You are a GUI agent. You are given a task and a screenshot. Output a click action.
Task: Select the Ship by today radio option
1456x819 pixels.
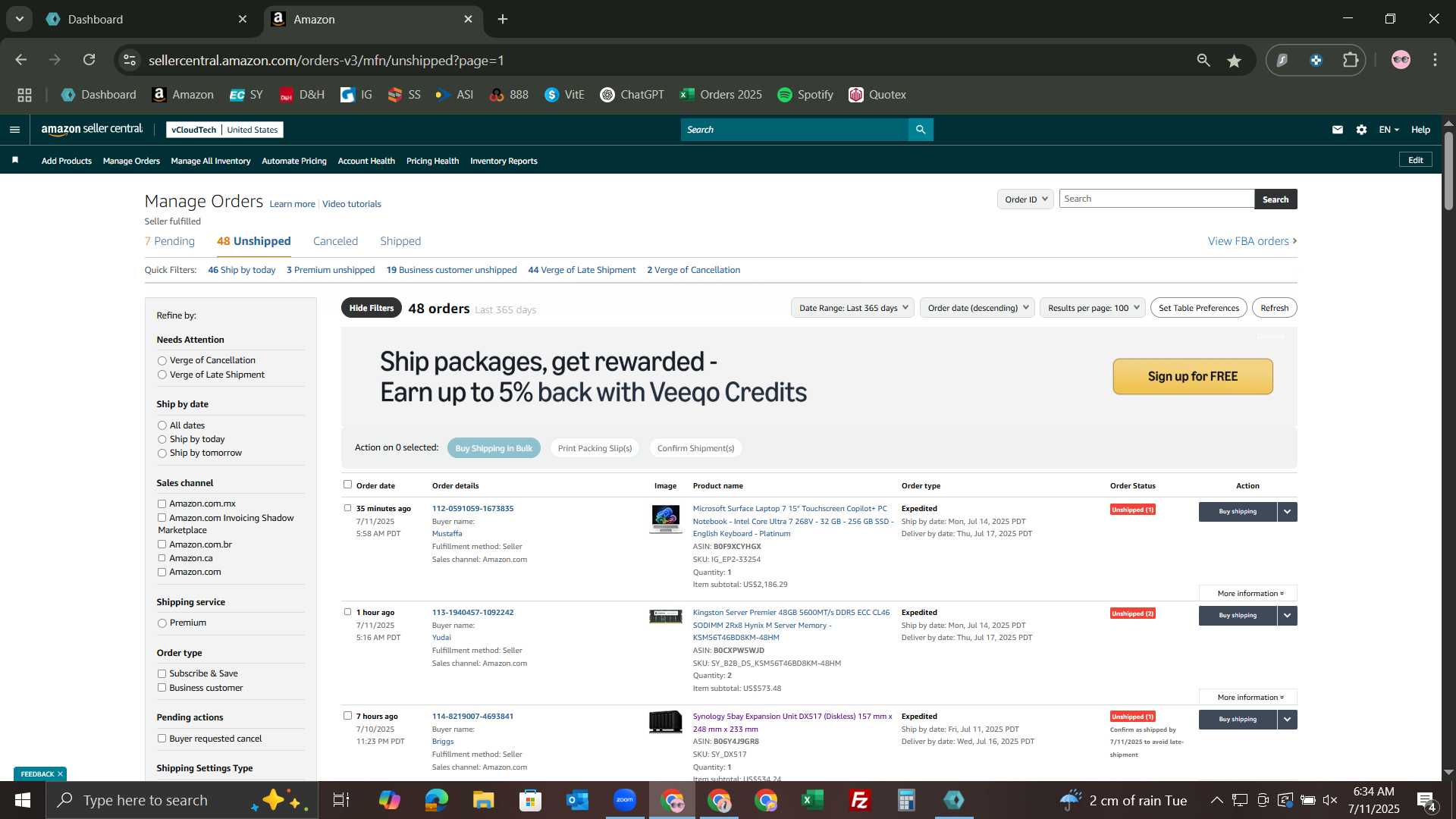162,440
